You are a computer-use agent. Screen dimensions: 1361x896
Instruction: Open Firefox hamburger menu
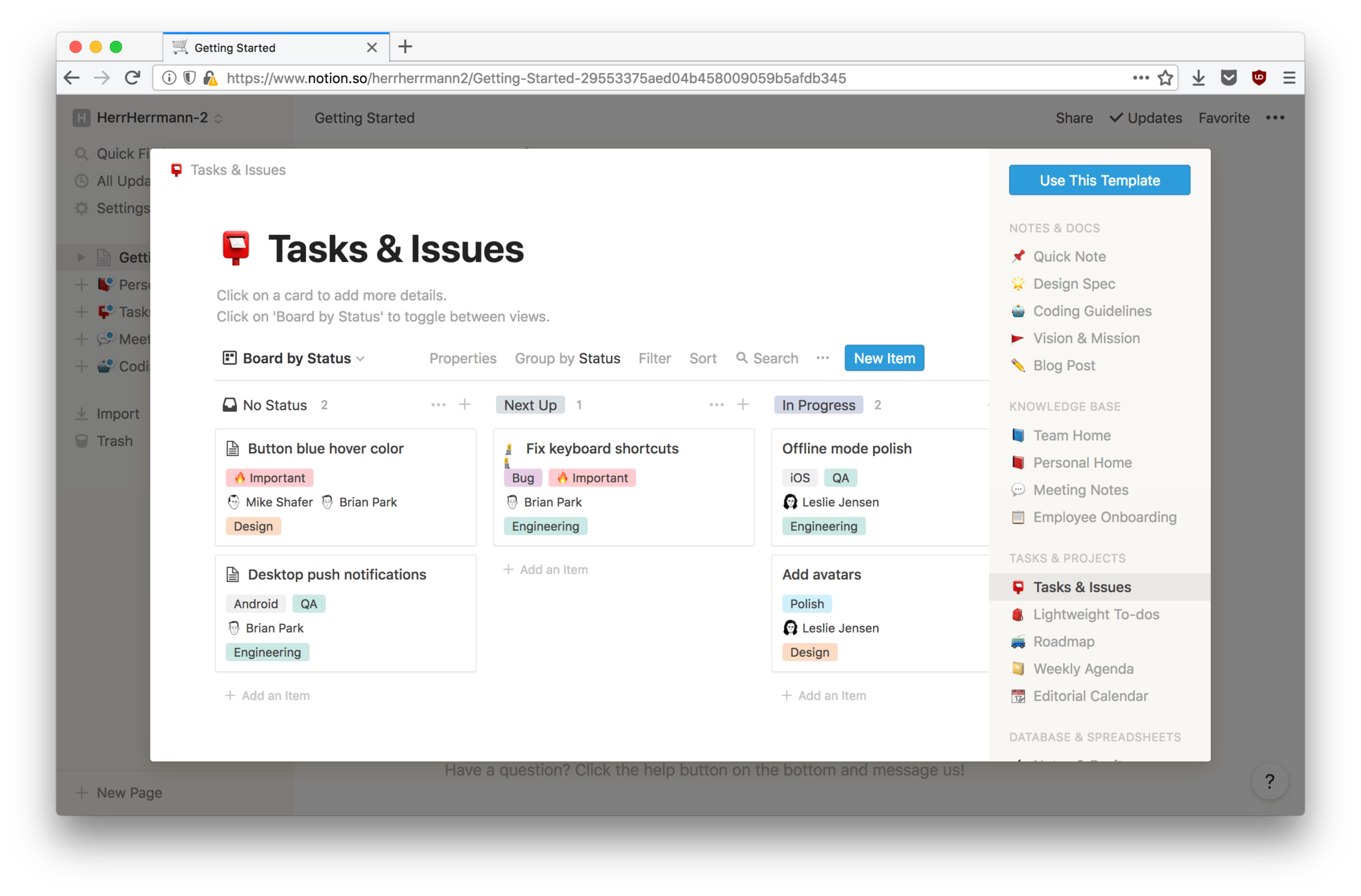tap(1289, 78)
